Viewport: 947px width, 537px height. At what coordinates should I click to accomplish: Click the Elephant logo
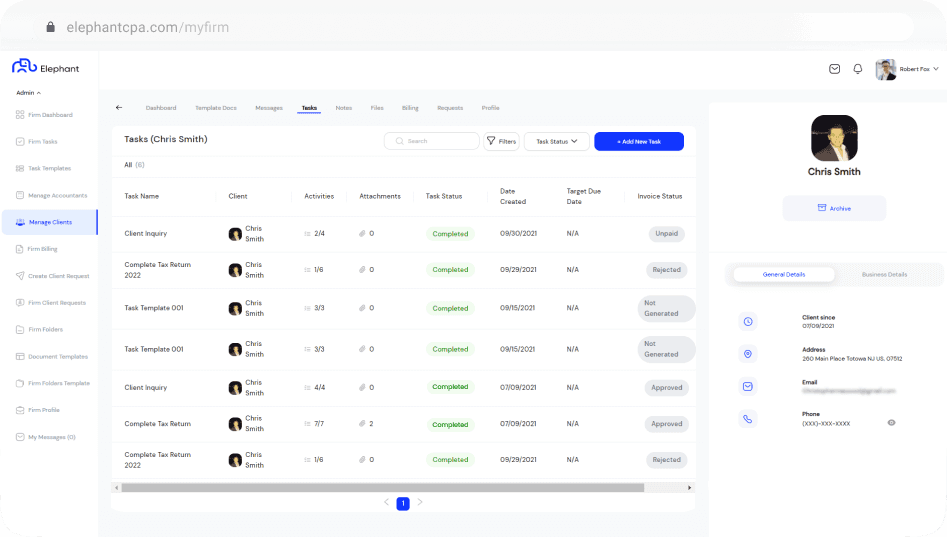click(x=45, y=67)
